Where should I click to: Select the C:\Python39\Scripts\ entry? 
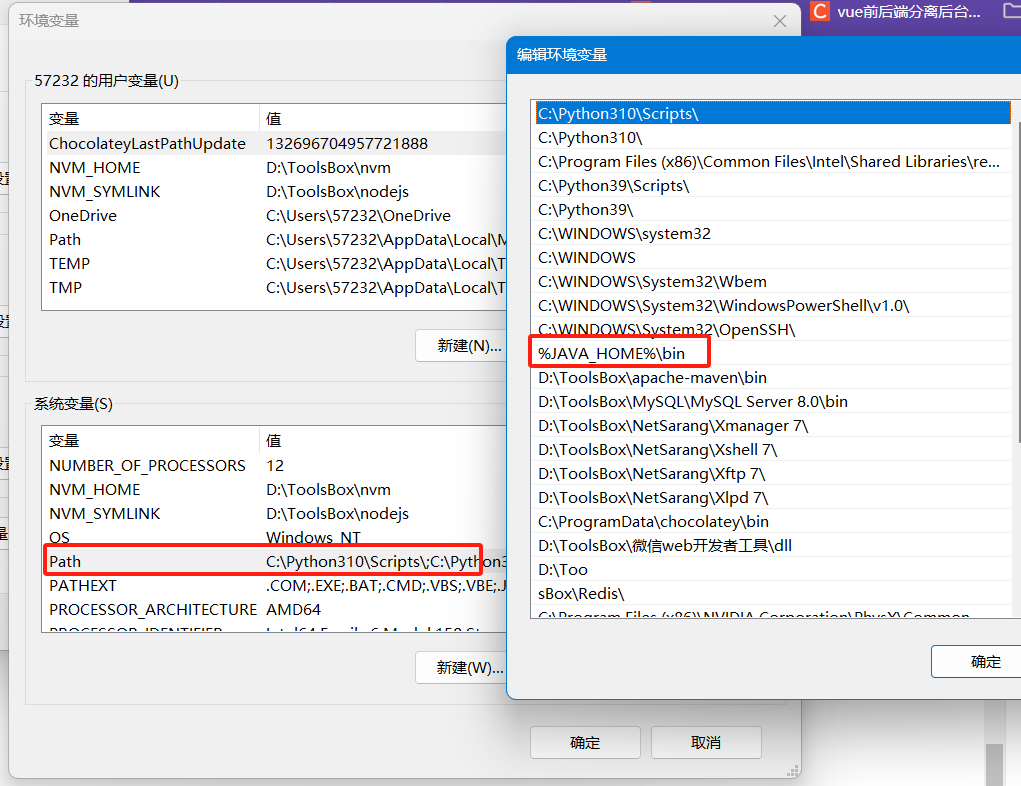pos(614,185)
